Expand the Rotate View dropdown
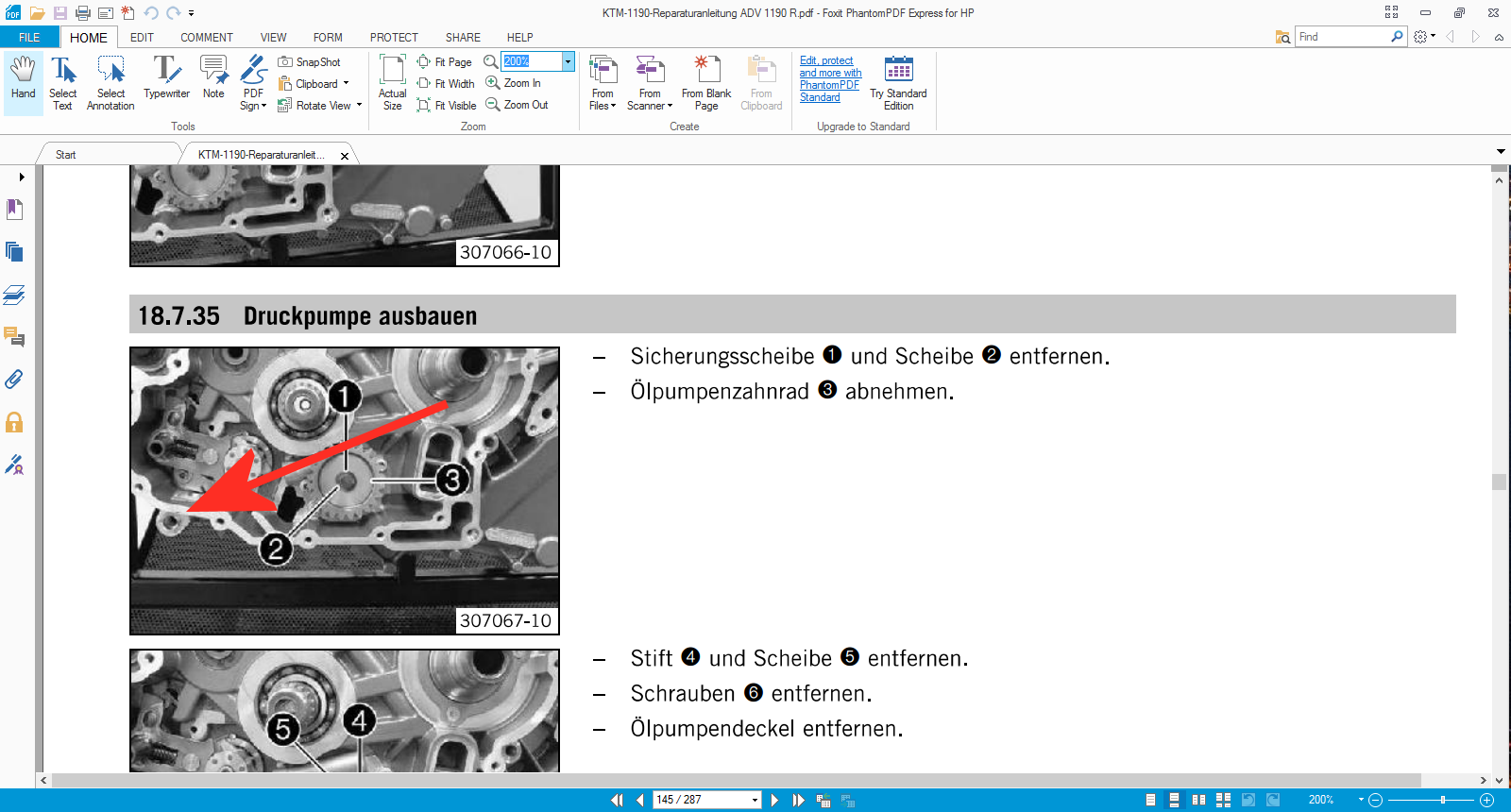1511x812 pixels. click(359, 106)
